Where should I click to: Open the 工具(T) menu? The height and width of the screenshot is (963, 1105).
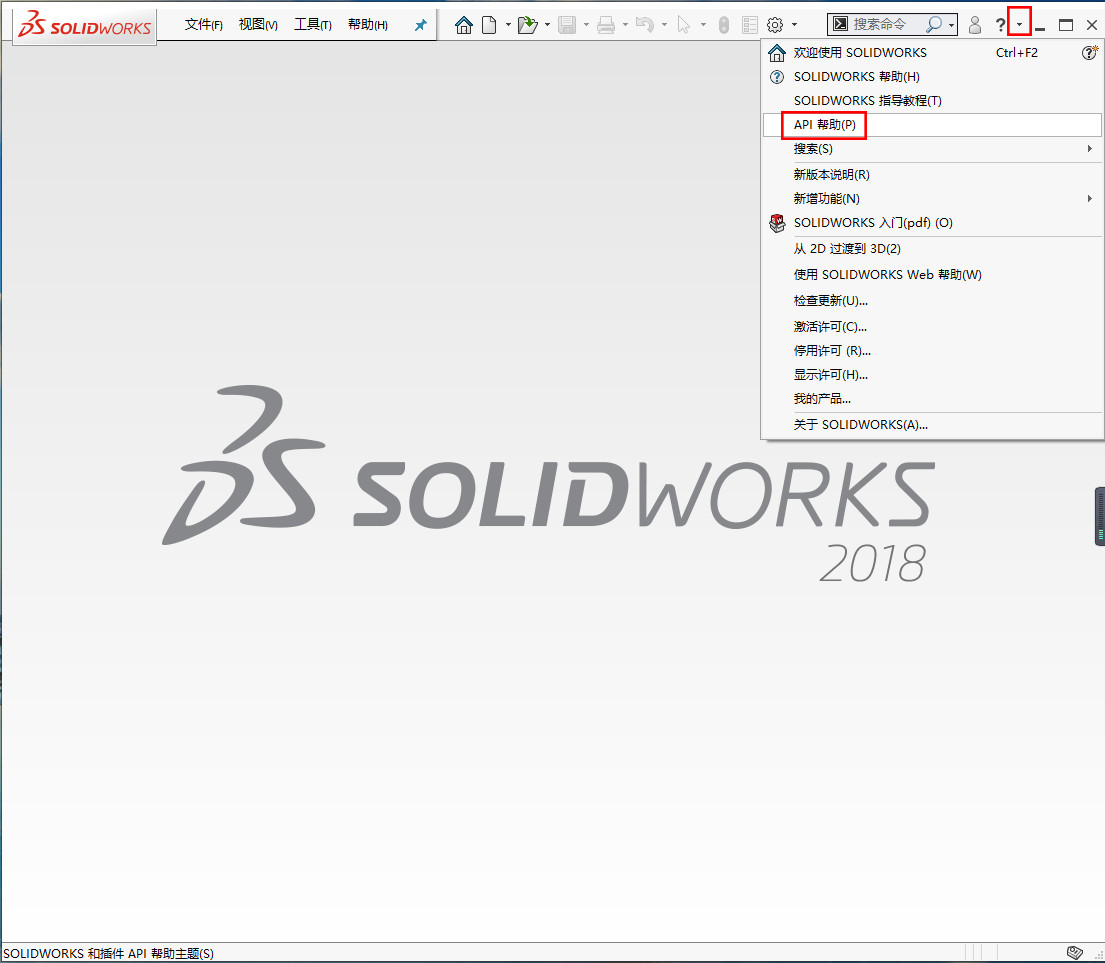(x=312, y=24)
